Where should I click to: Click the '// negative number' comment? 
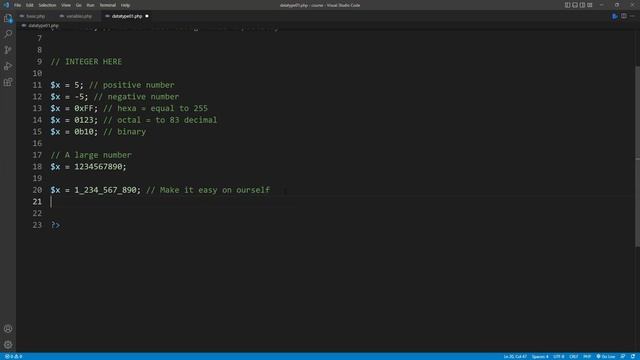pos(136,97)
